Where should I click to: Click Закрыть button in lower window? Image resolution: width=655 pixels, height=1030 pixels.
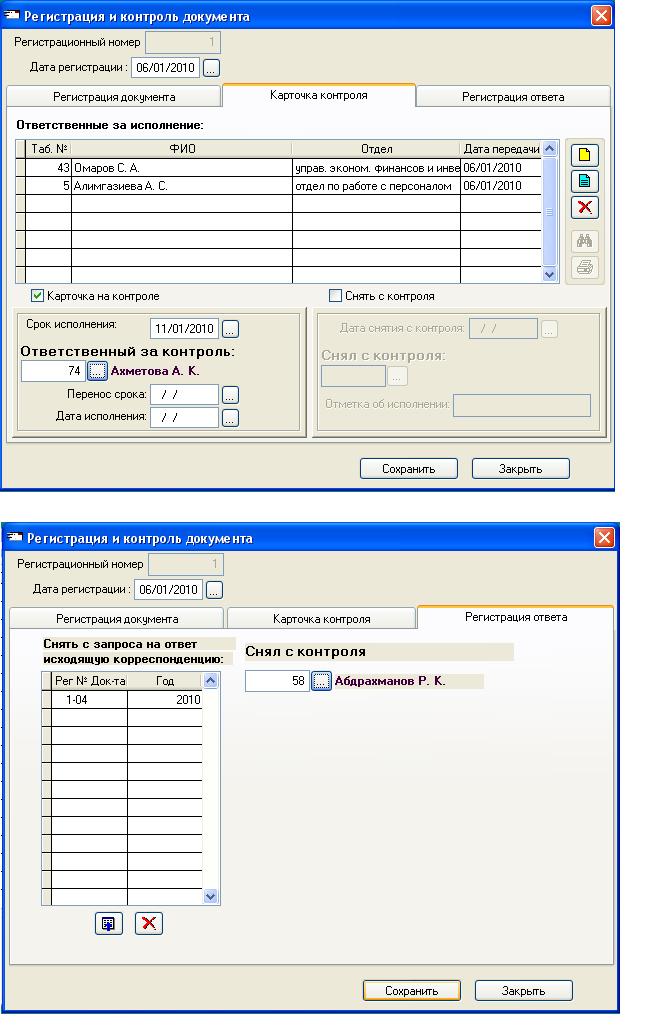(524, 991)
